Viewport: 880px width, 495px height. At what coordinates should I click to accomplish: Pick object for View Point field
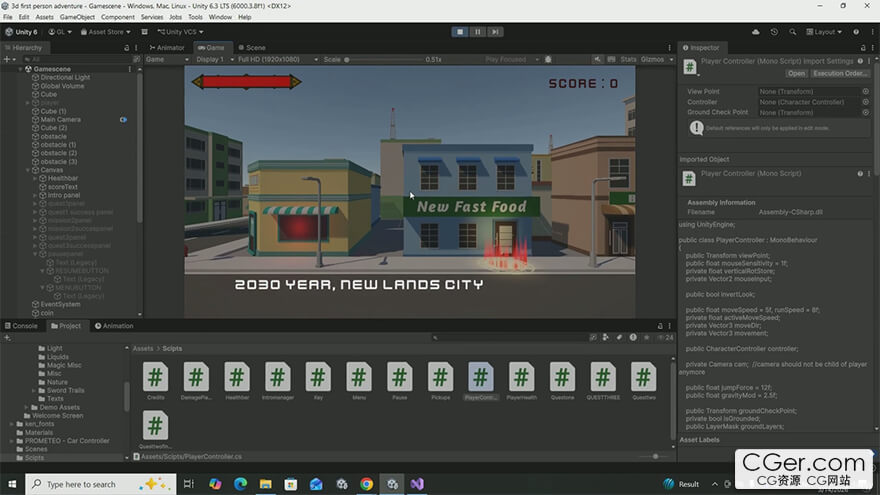pyautogui.click(x=866, y=91)
